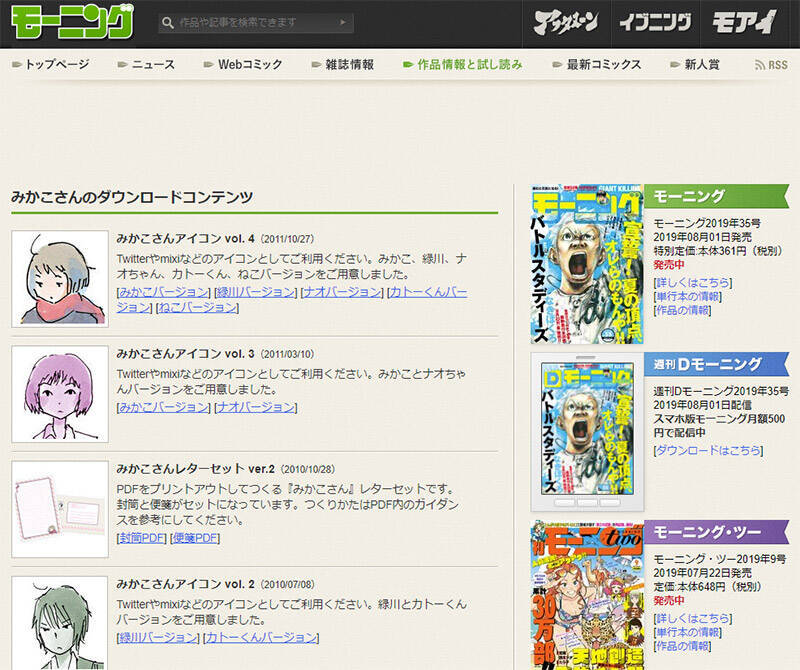Open the イブニング magazine logo link
Screen dimensions: 800x670
[x=654, y=22]
